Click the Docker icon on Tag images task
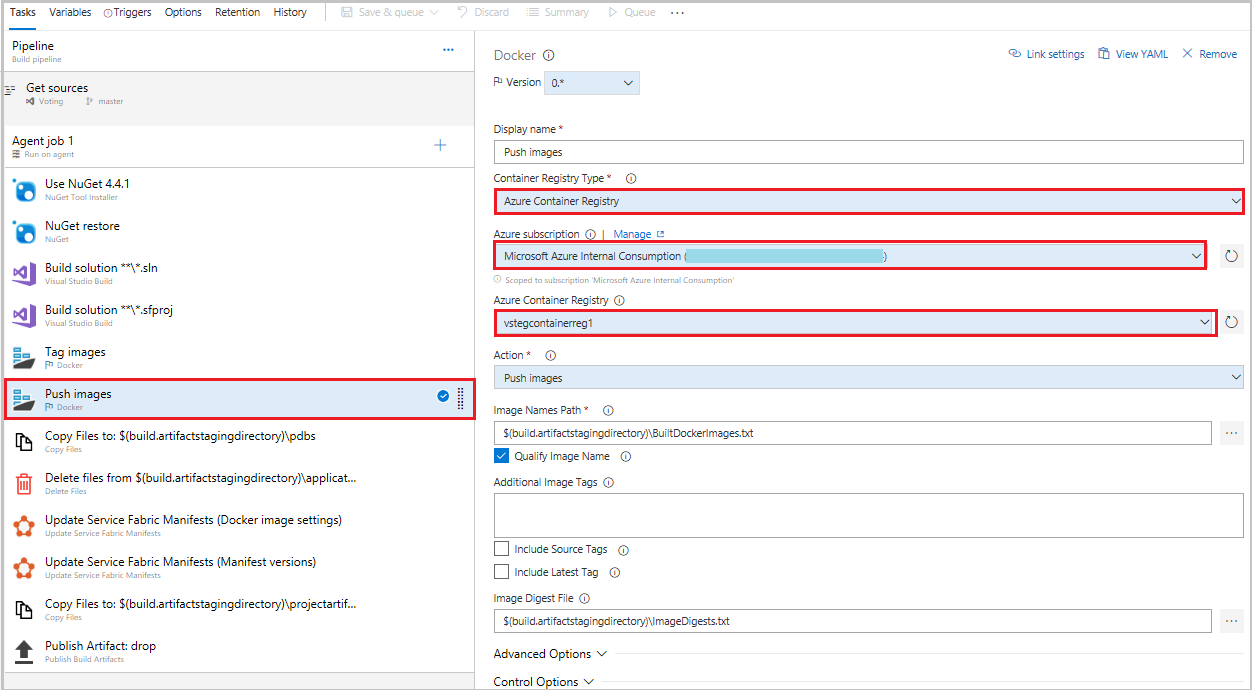This screenshot has width=1253, height=690. (23, 357)
